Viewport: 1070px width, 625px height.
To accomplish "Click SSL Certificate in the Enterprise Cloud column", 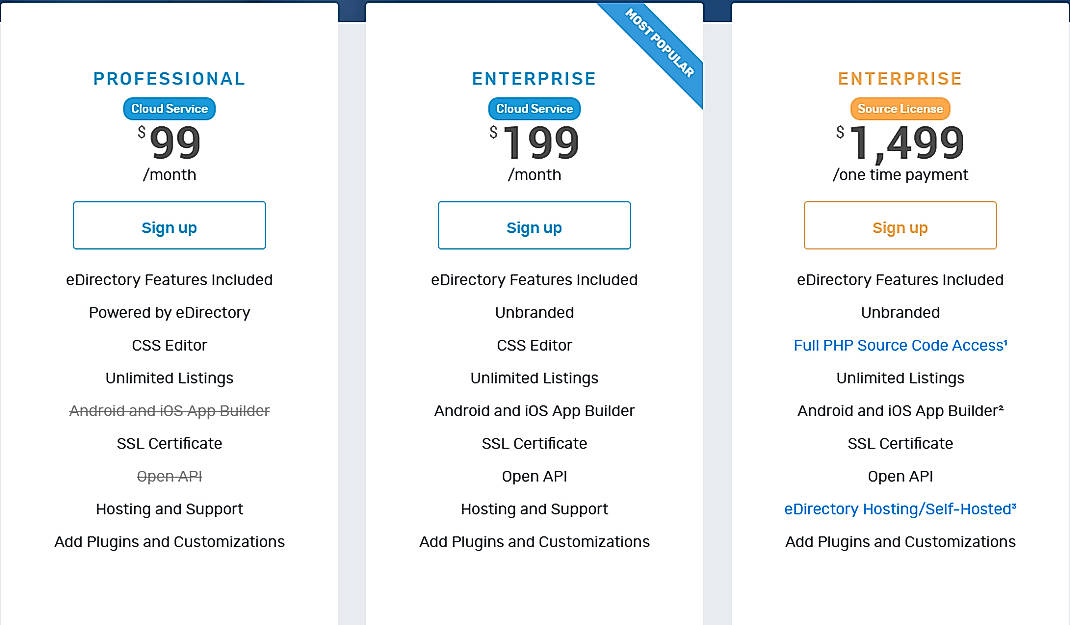I will tap(534, 443).
